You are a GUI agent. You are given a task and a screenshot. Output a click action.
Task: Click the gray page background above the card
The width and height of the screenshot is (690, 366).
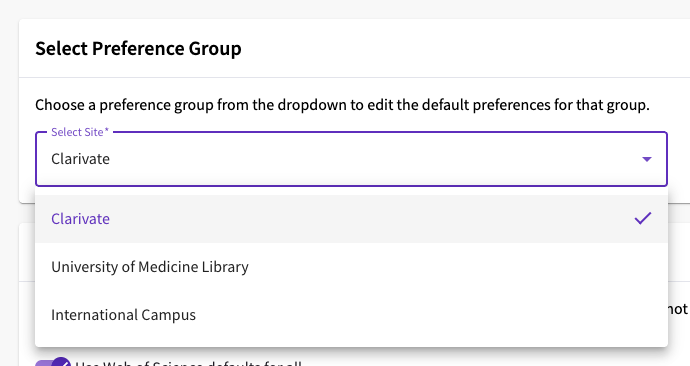(x=345, y=9)
